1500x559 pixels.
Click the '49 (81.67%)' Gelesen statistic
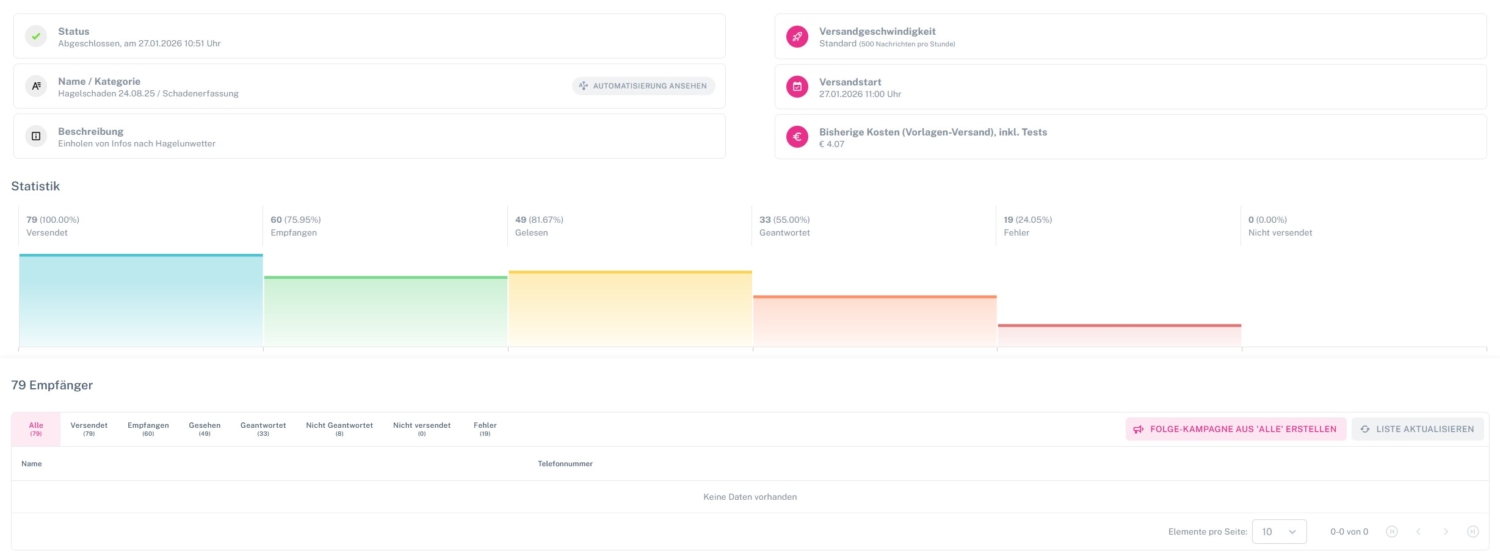click(541, 219)
